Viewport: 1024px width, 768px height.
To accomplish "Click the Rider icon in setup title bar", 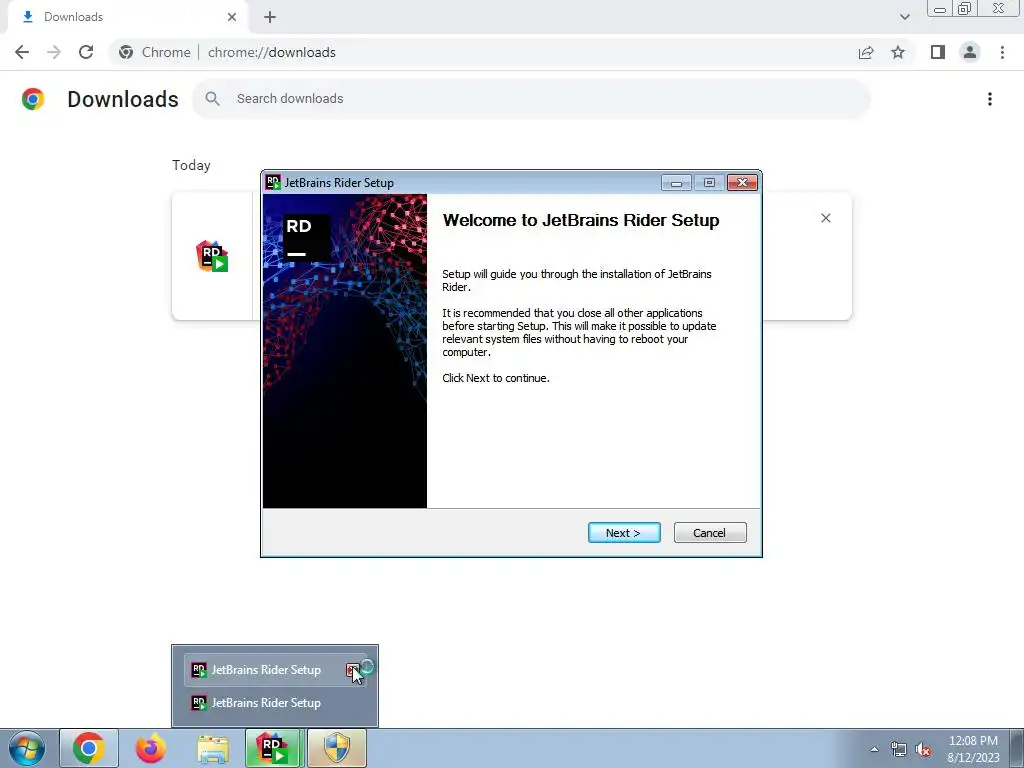I will point(273,182).
